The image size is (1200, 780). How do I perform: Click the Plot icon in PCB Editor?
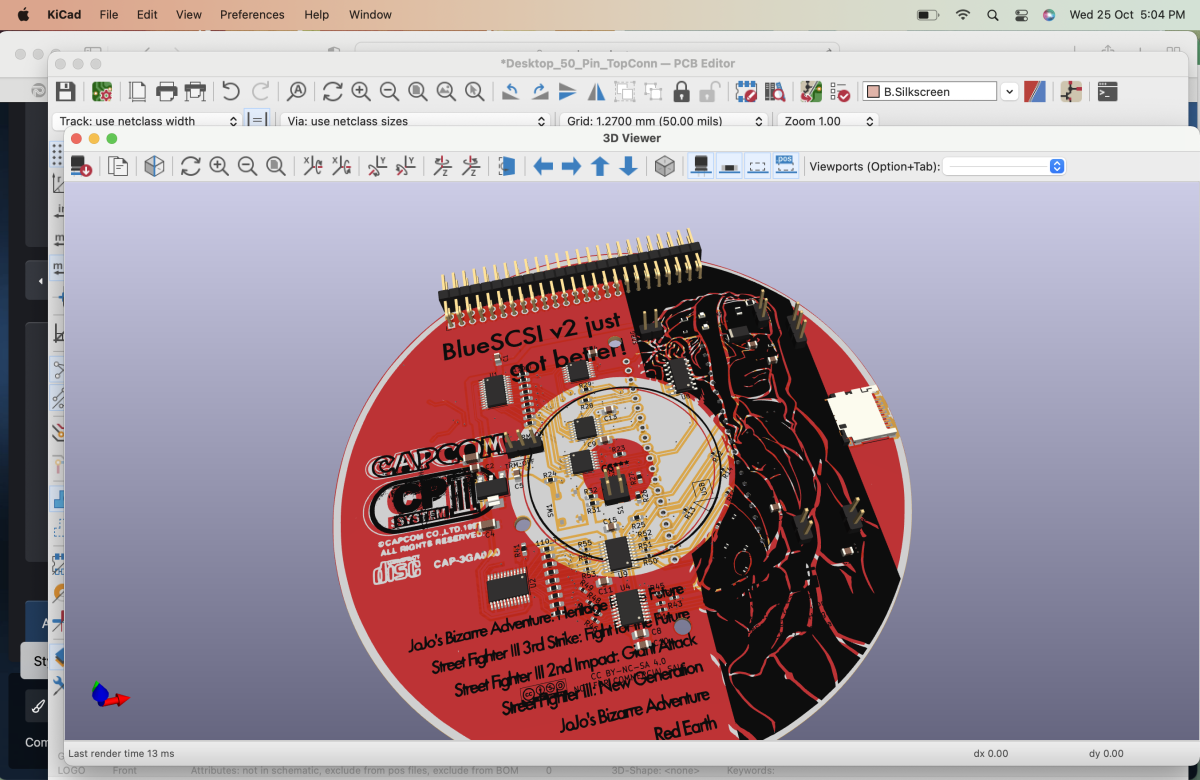[195, 92]
